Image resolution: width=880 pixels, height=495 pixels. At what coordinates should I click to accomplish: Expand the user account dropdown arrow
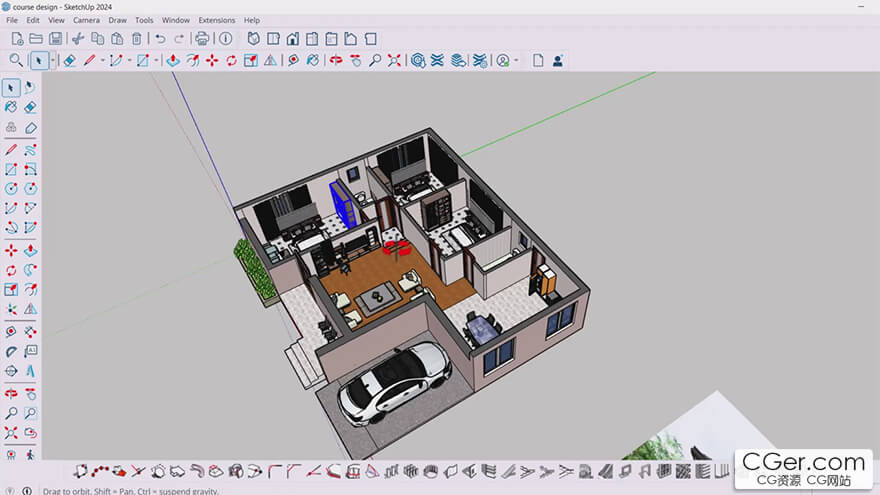point(516,61)
